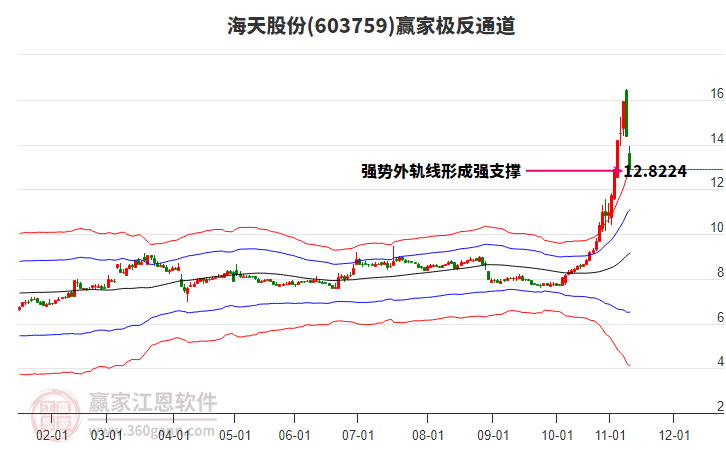Select the price value 12.8224
726x450 pixels.
pyautogui.click(x=655, y=171)
